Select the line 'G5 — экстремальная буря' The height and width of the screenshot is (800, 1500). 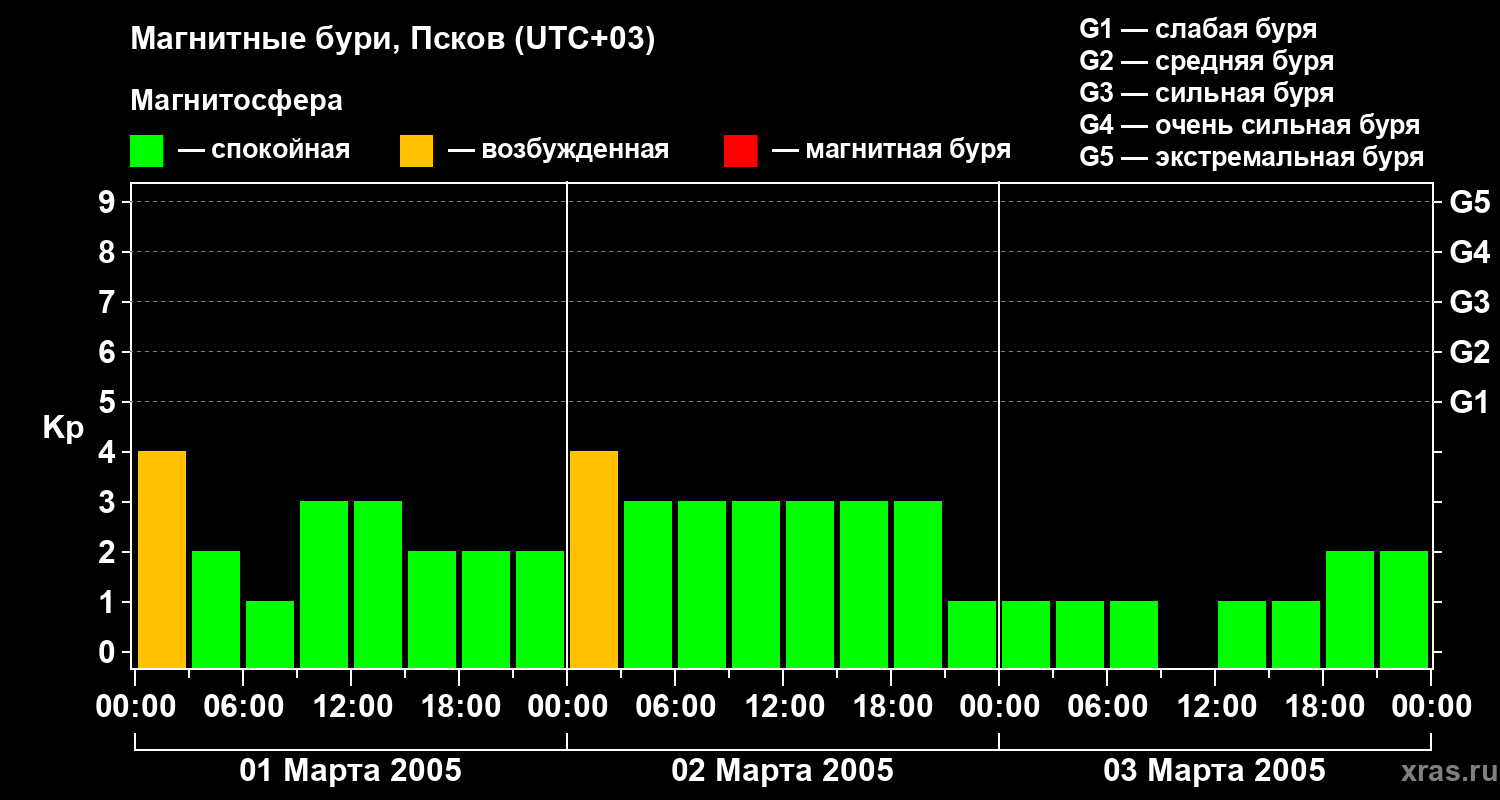[x=1252, y=157]
